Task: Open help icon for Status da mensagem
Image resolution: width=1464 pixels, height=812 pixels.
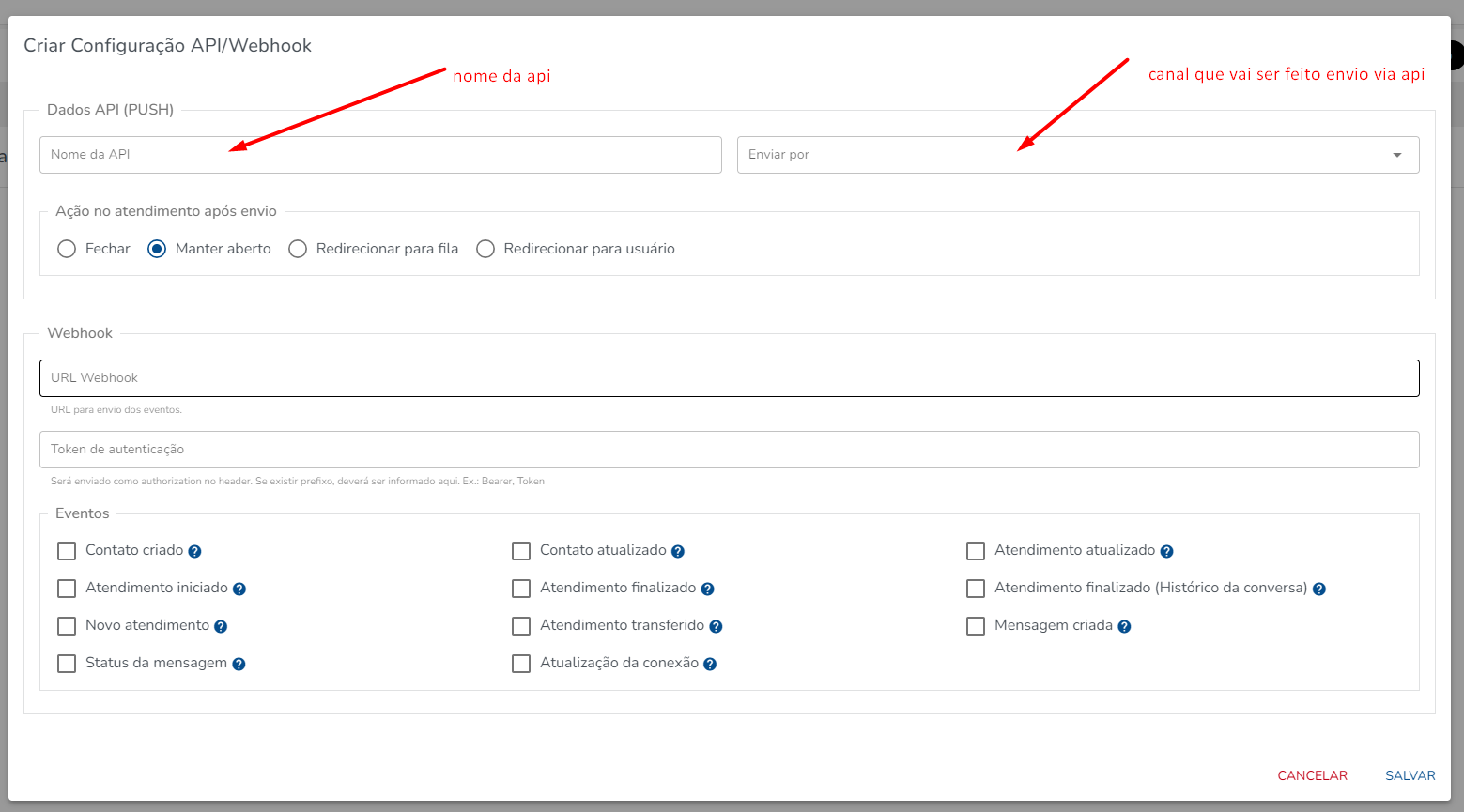Action: click(x=239, y=665)
